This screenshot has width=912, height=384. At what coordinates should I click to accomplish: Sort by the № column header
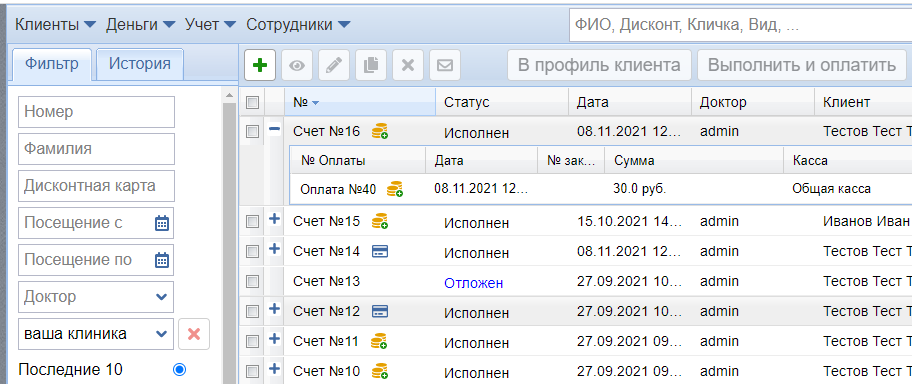click(x=359, y=102)
